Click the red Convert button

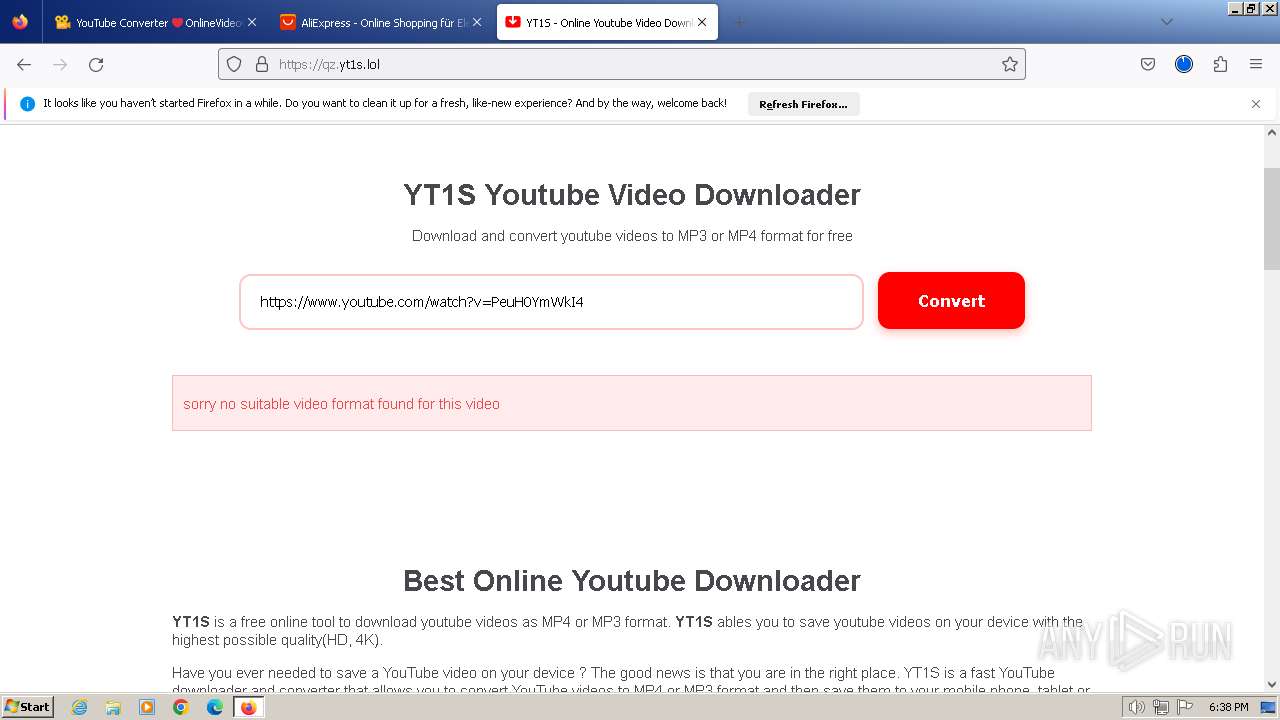(x=951, y=301)
